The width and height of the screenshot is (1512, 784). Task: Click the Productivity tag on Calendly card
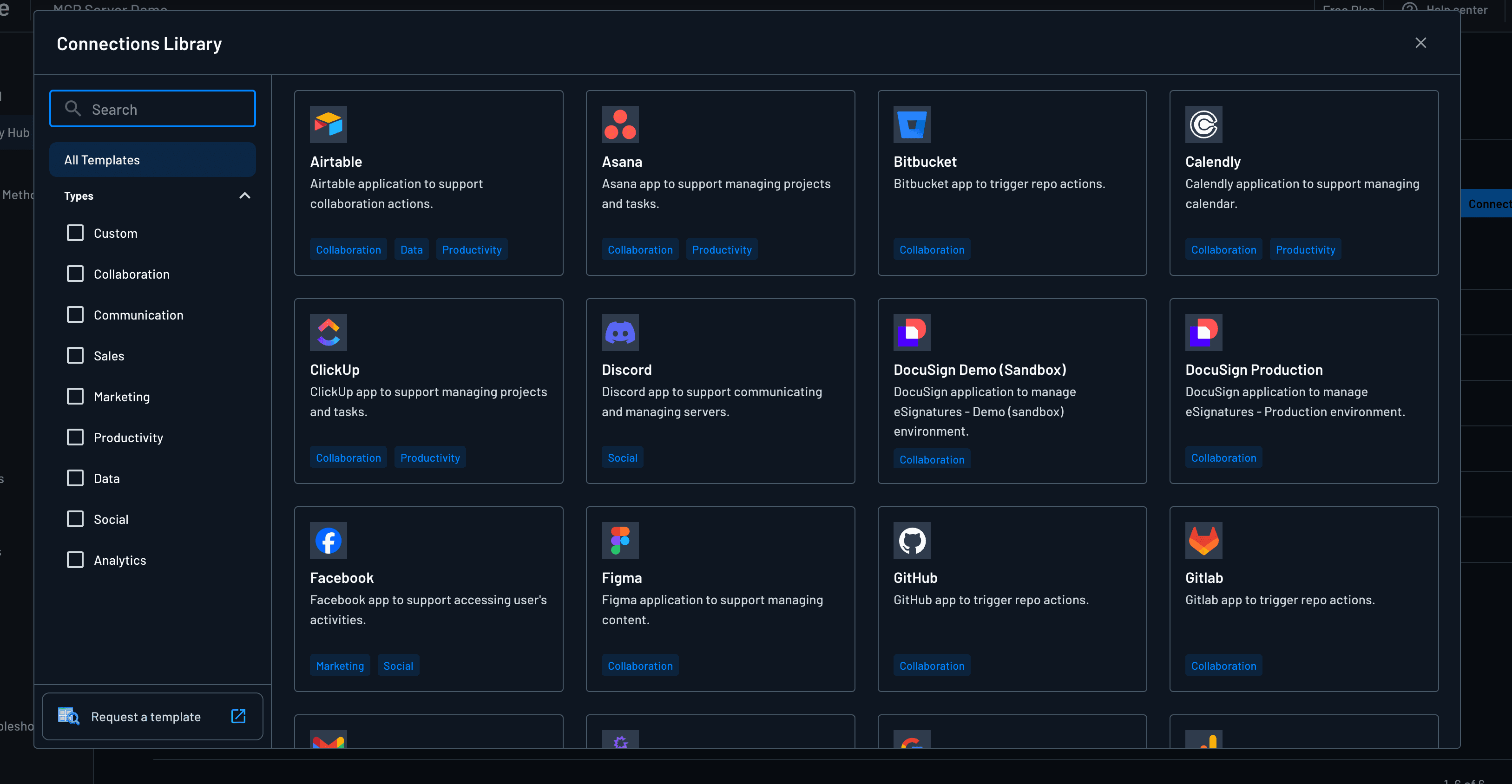pos(1305,249)
